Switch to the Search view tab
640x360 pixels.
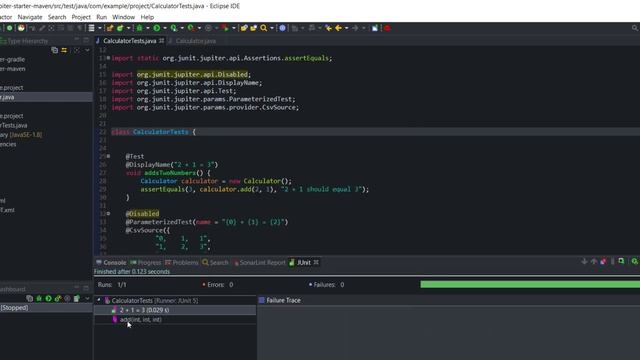pos(216,262)
